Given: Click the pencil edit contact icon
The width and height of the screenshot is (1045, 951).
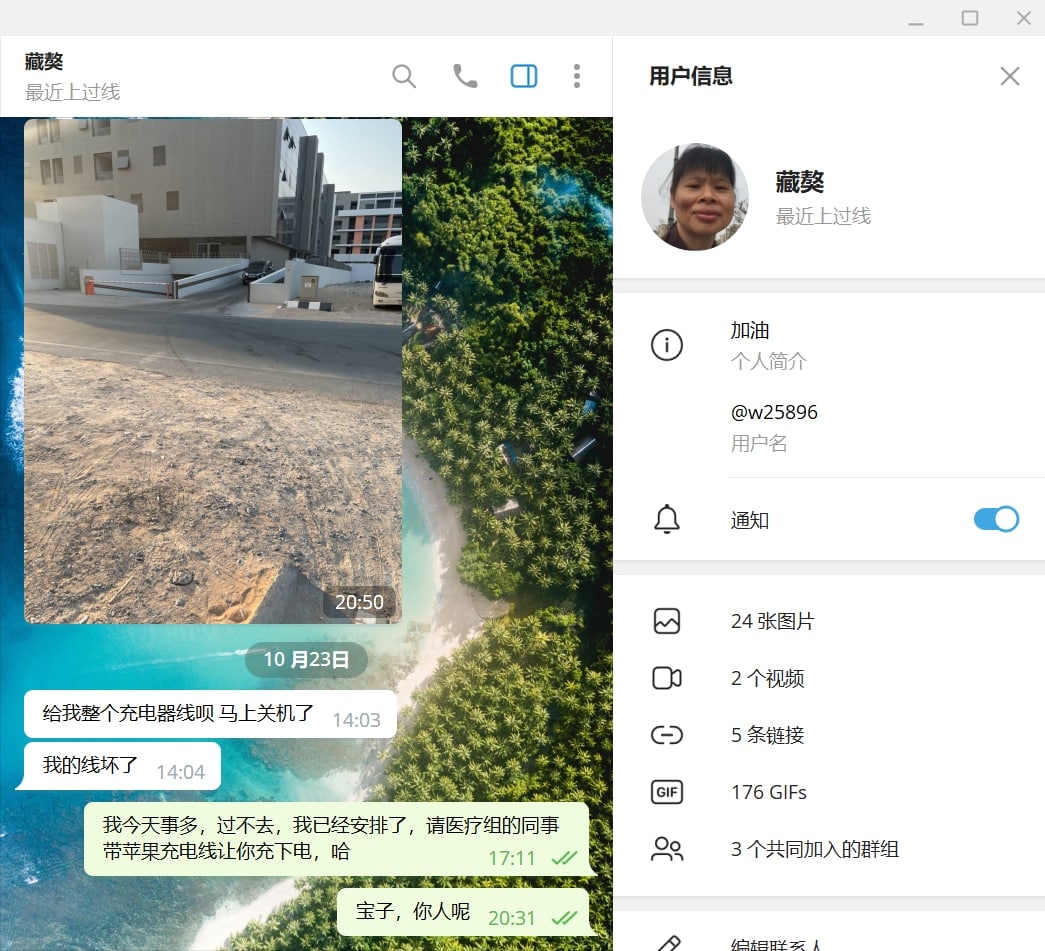Looking at the screenshot, I should point(668,944).
